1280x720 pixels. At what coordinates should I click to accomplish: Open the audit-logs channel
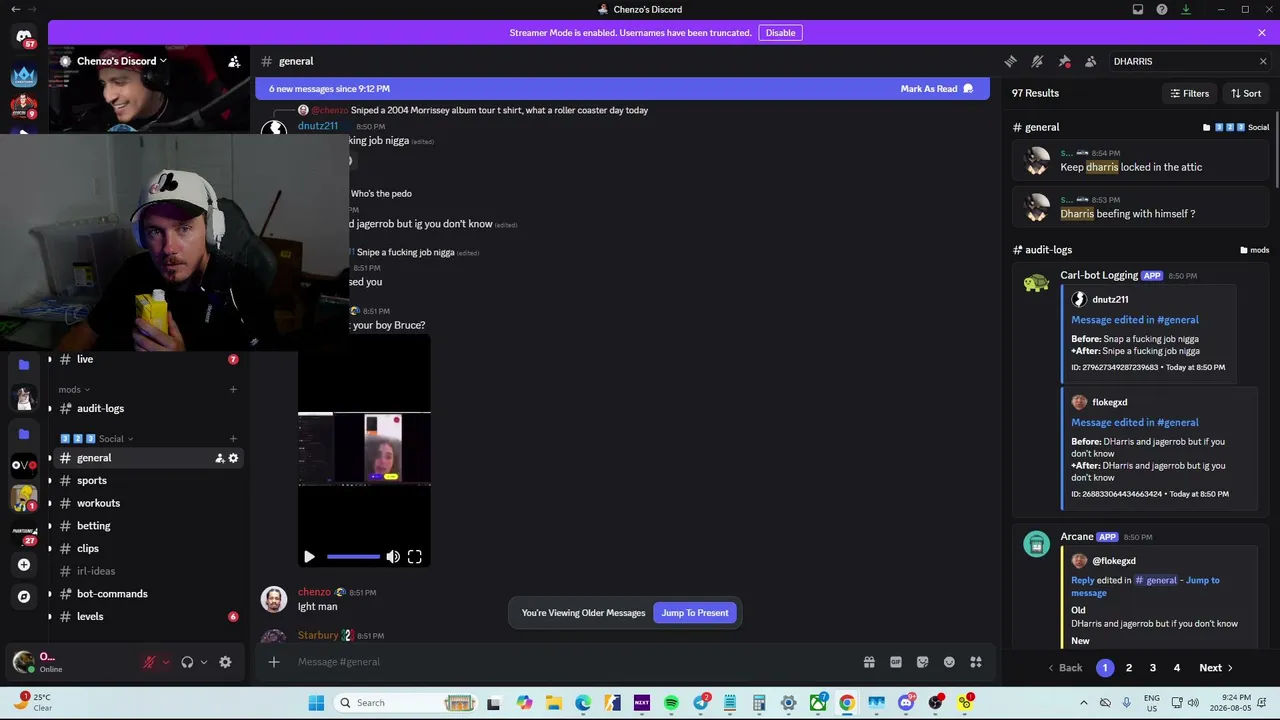click(145, 408)
